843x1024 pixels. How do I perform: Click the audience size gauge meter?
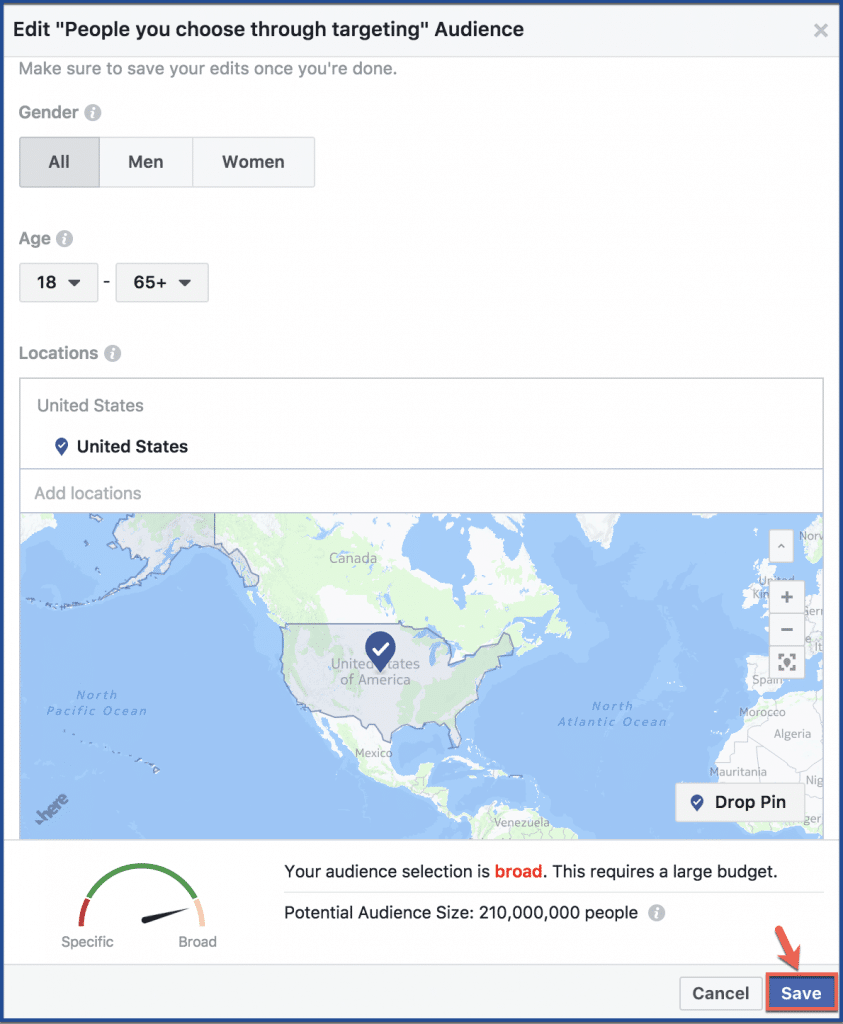pyautogui.click(x=140, y=900)
